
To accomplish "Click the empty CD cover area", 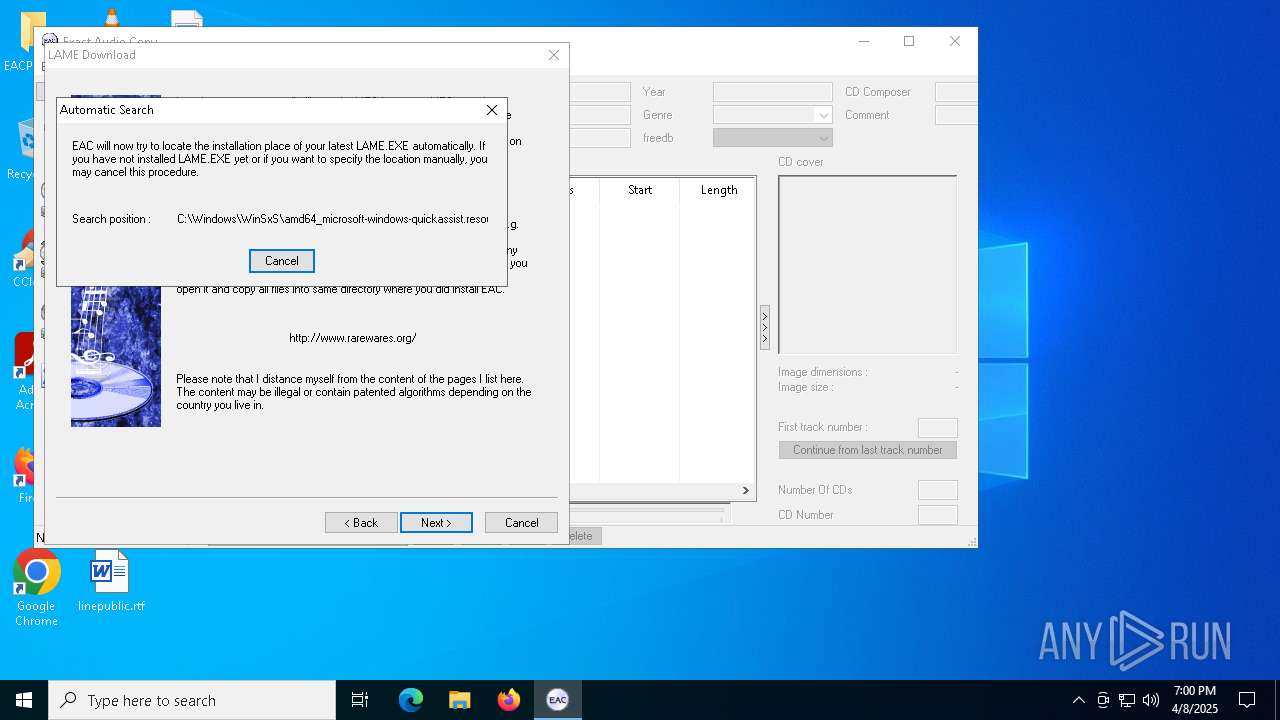I will pos(867,265).
